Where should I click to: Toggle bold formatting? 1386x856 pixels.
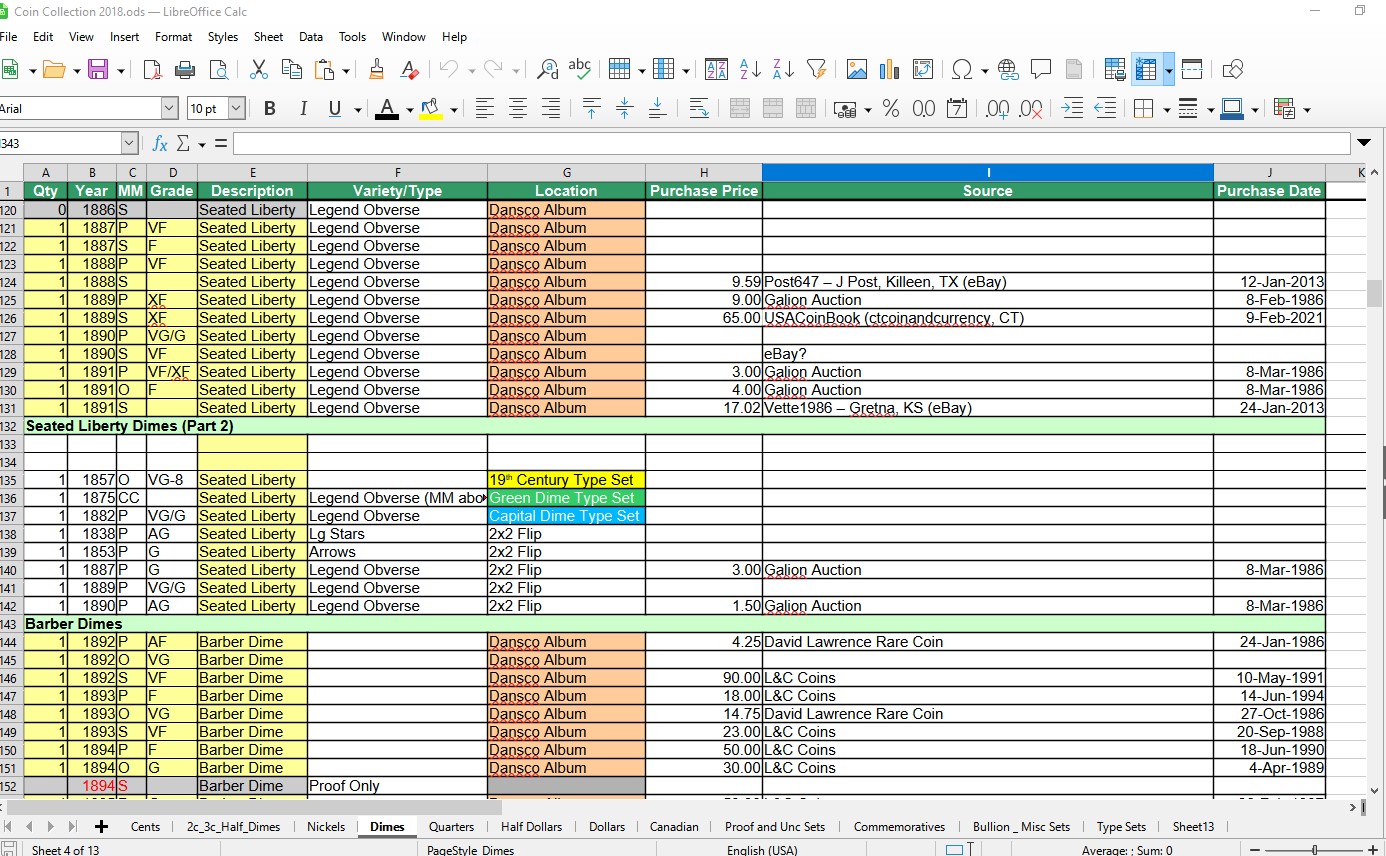[x=269, y=108]
